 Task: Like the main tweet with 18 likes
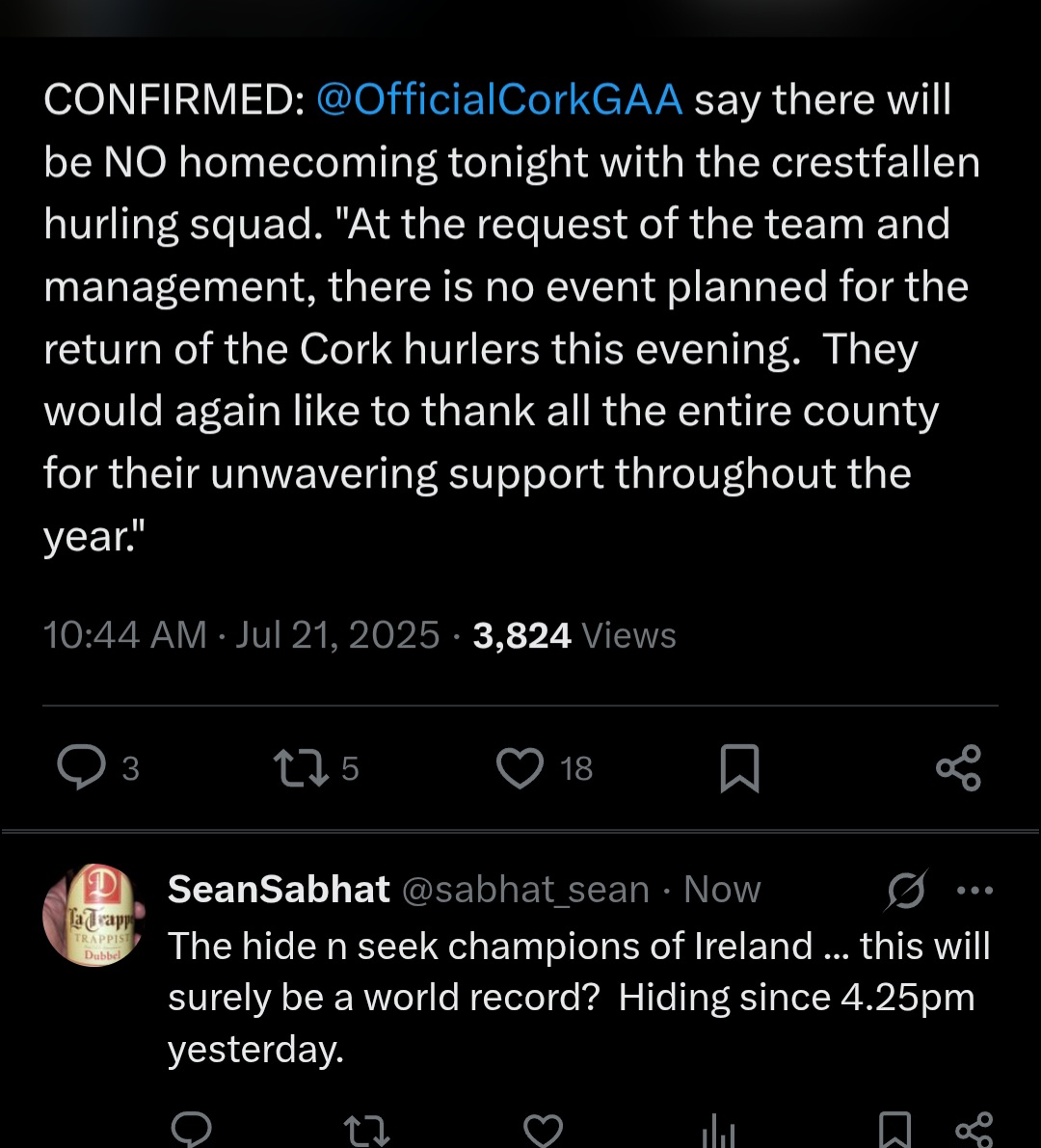[520, 768]
